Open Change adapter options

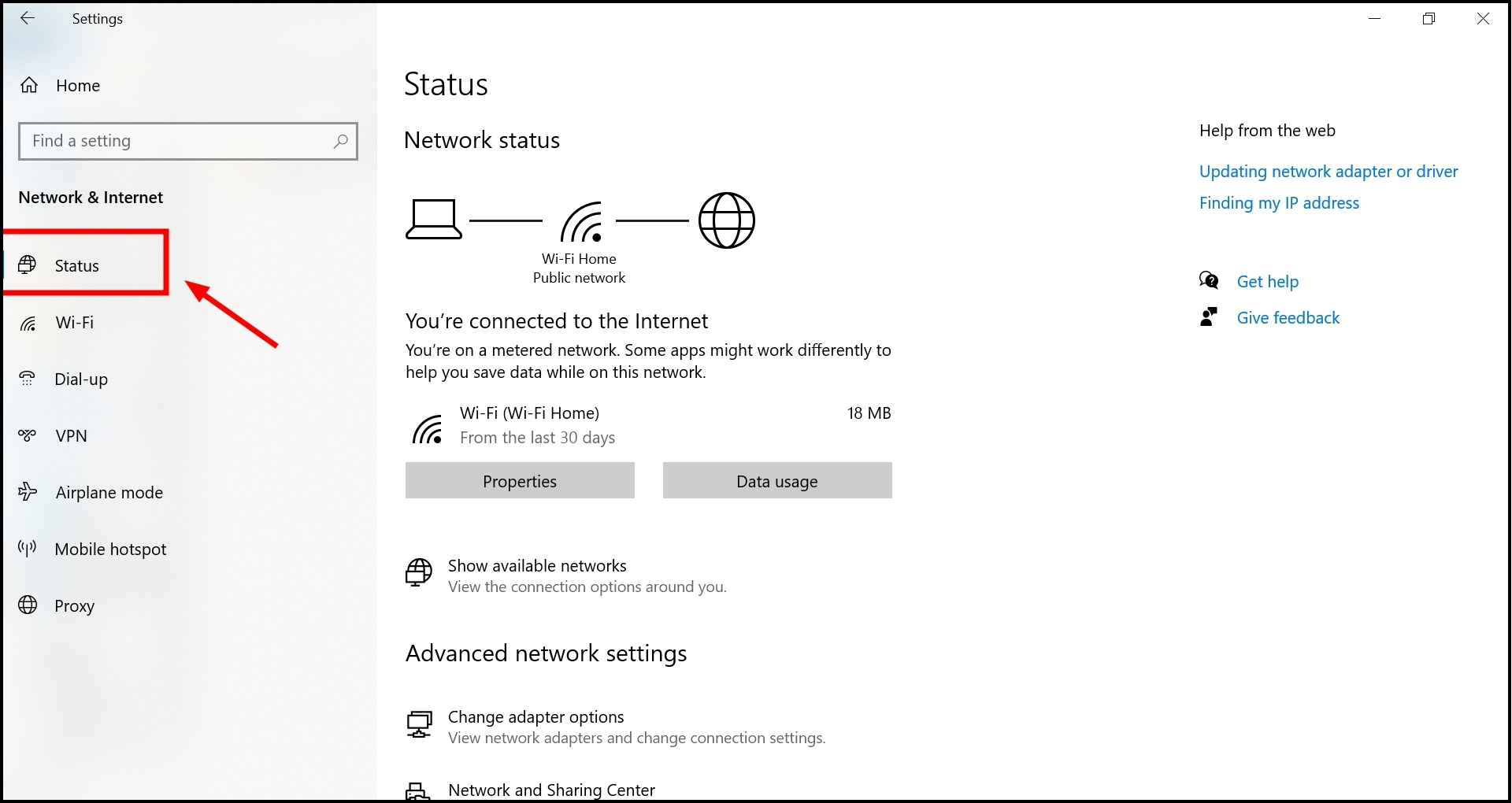pos(535,717)
